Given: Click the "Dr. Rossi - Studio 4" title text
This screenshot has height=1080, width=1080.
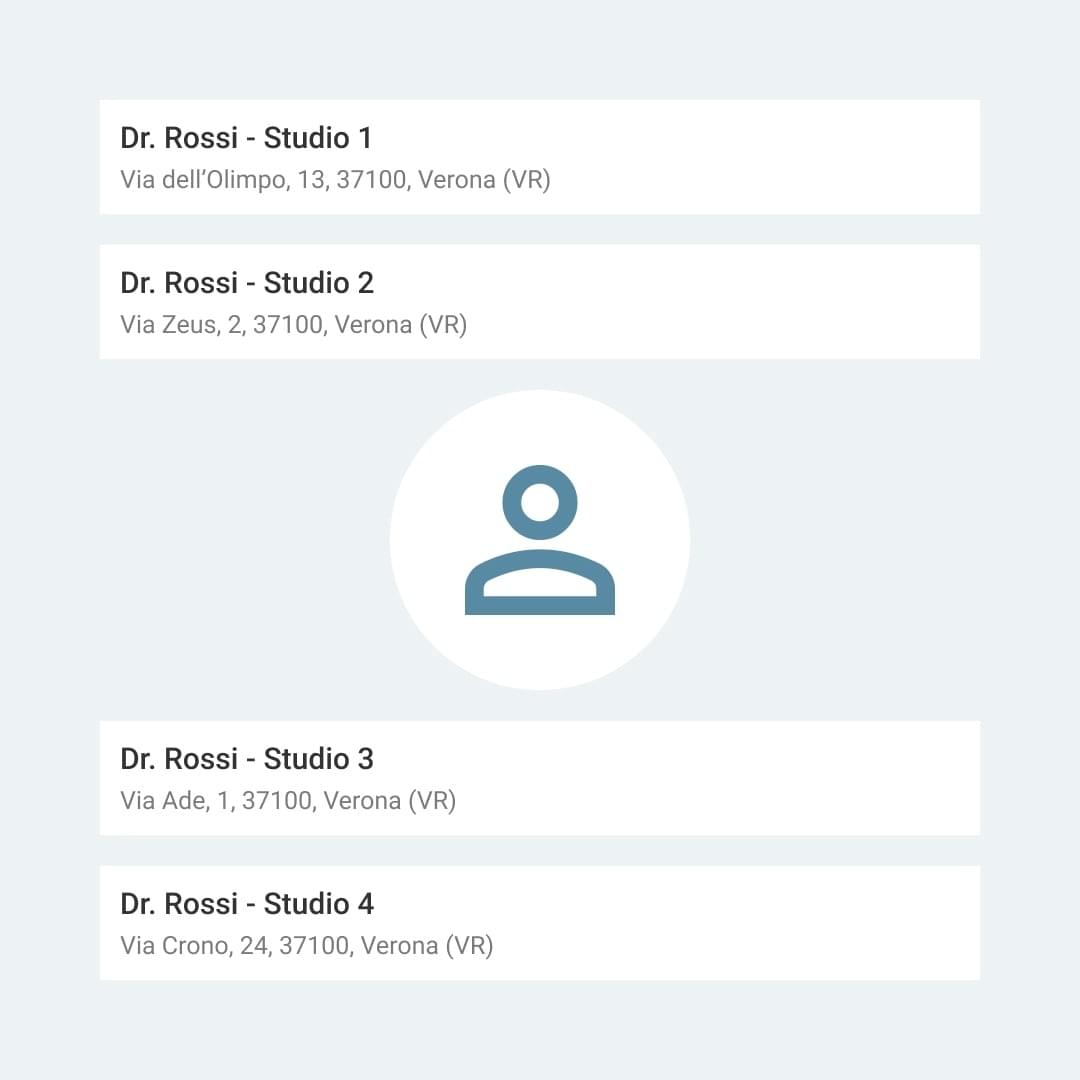Looking at the screenshot, I should [x=247, y=904].
